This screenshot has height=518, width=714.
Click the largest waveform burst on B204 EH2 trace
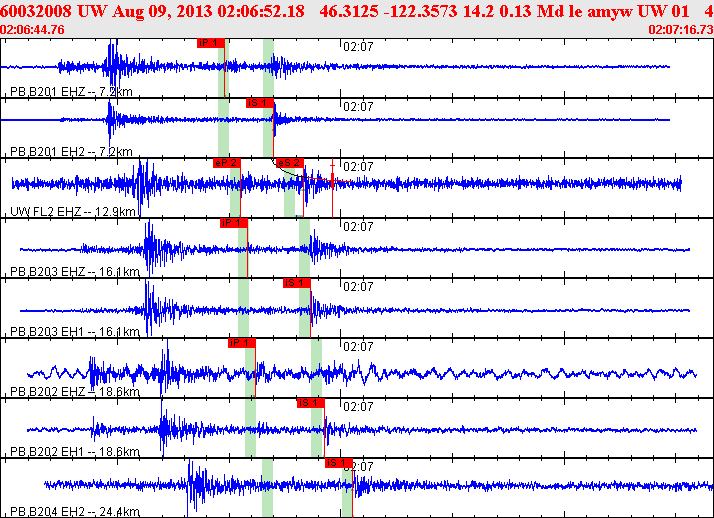(x=197, y=486)
